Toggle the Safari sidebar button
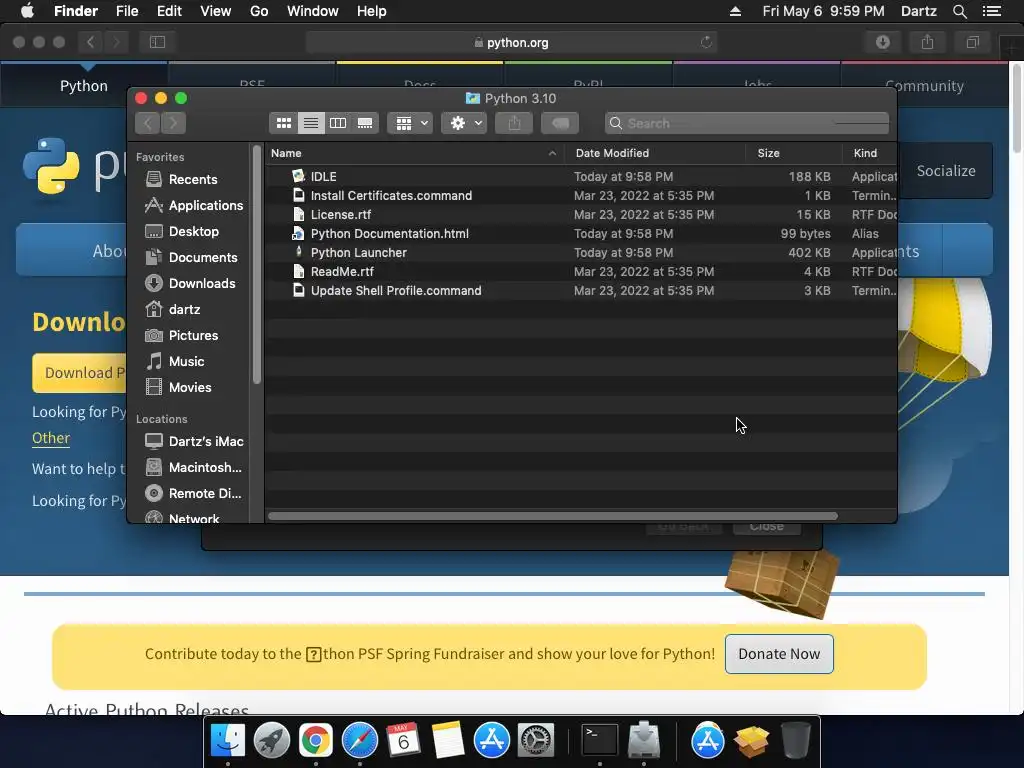This screenshot has width=1024, height=768. click(x=157, y=42)
